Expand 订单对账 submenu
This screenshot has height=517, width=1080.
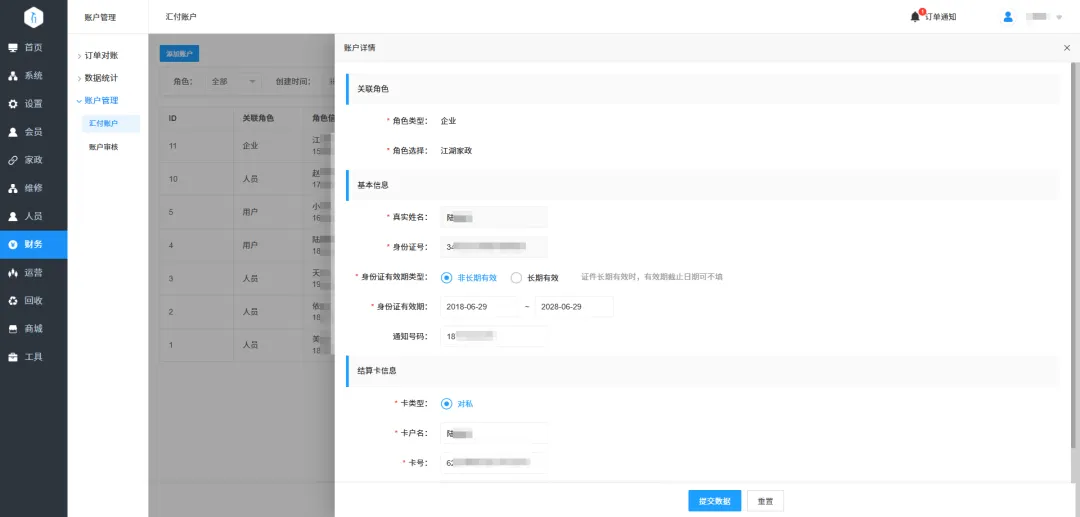coord(79,56)
